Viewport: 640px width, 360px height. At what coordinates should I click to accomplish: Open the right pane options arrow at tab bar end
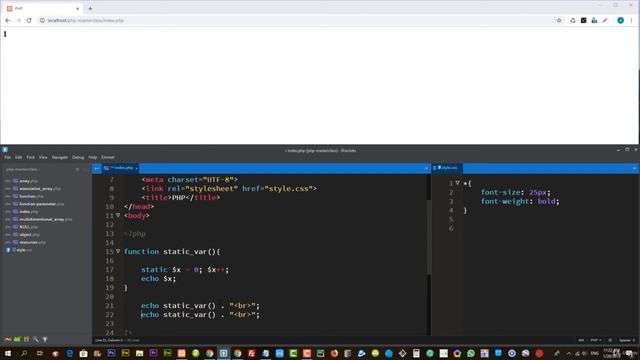[634, 168]
